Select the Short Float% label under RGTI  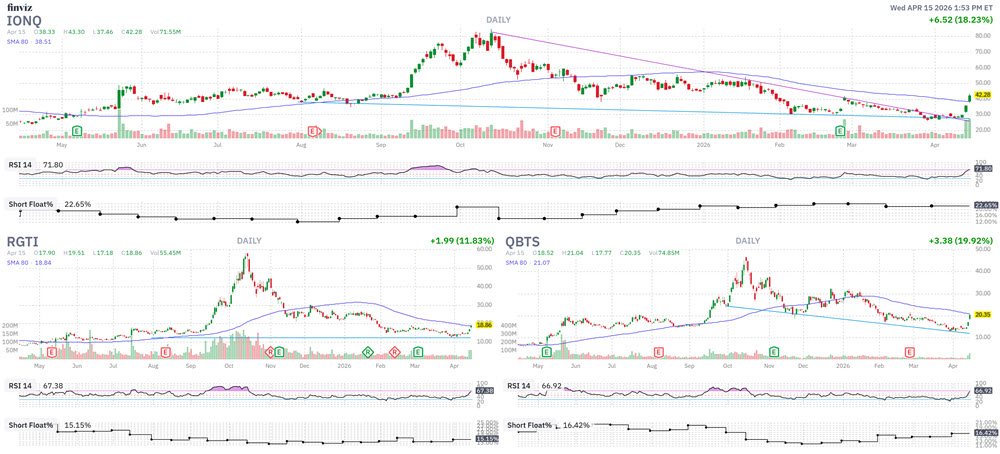pos(34,425)
